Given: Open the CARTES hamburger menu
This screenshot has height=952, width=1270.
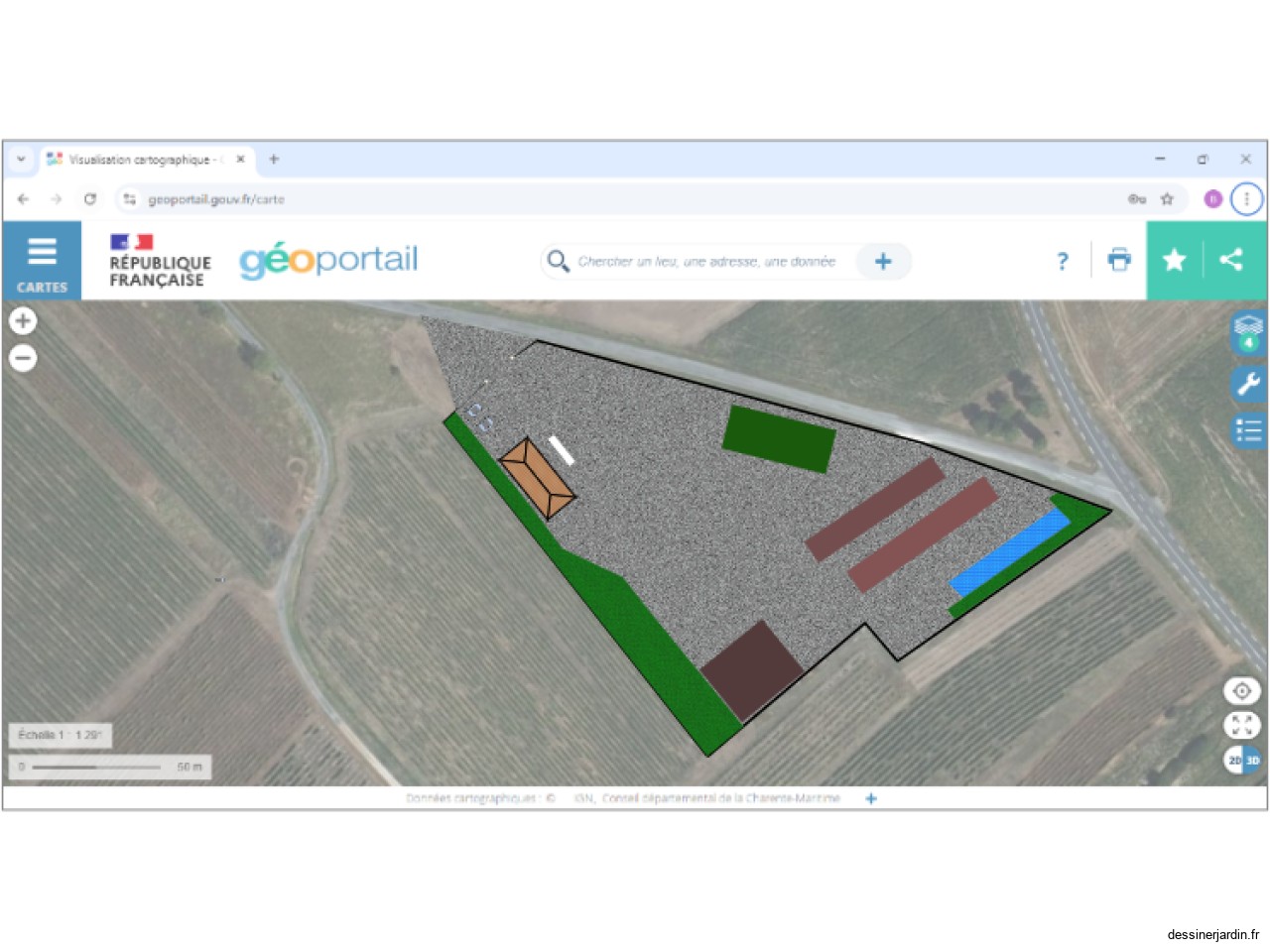Looking at the screenshot, I should click(x=42, y=252).
